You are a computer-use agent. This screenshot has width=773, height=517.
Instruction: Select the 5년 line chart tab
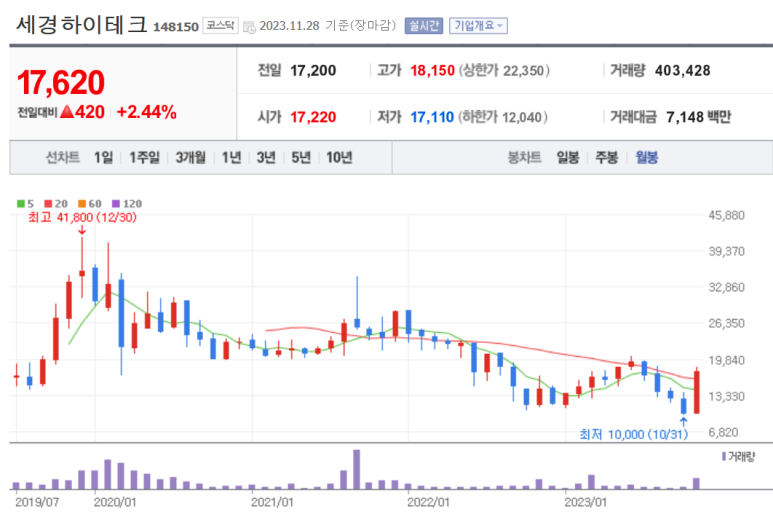point(301,158)
